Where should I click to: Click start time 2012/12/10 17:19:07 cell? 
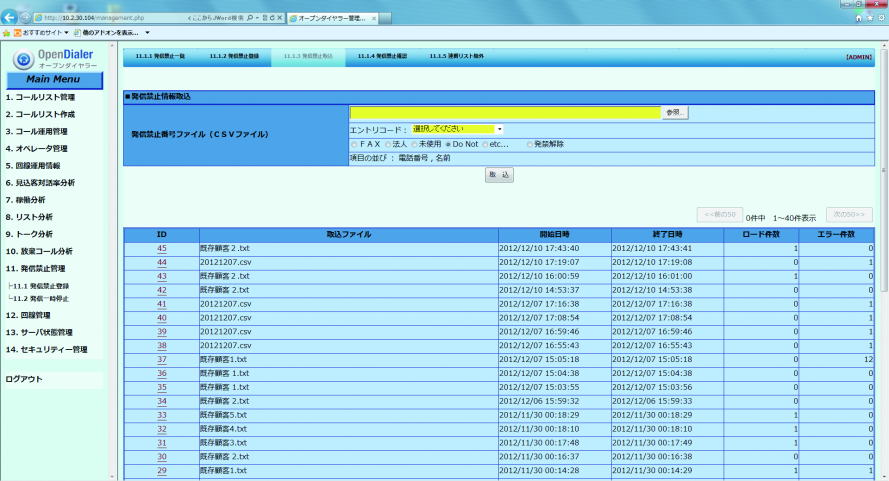[x=554, y=263]
